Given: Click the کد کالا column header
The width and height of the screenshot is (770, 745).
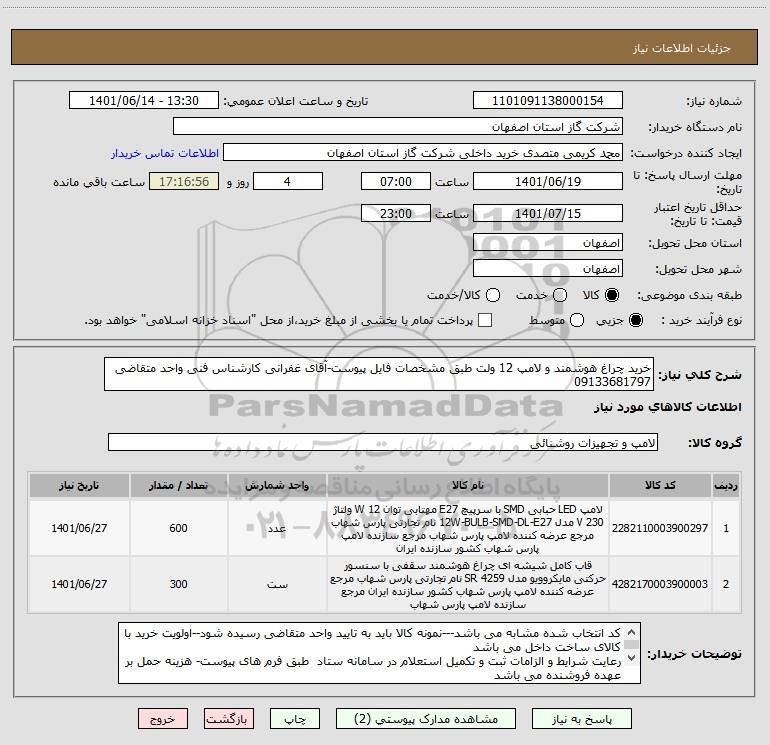Looking at the screenshot, I should pyautogui.click(x=660, y=485).
